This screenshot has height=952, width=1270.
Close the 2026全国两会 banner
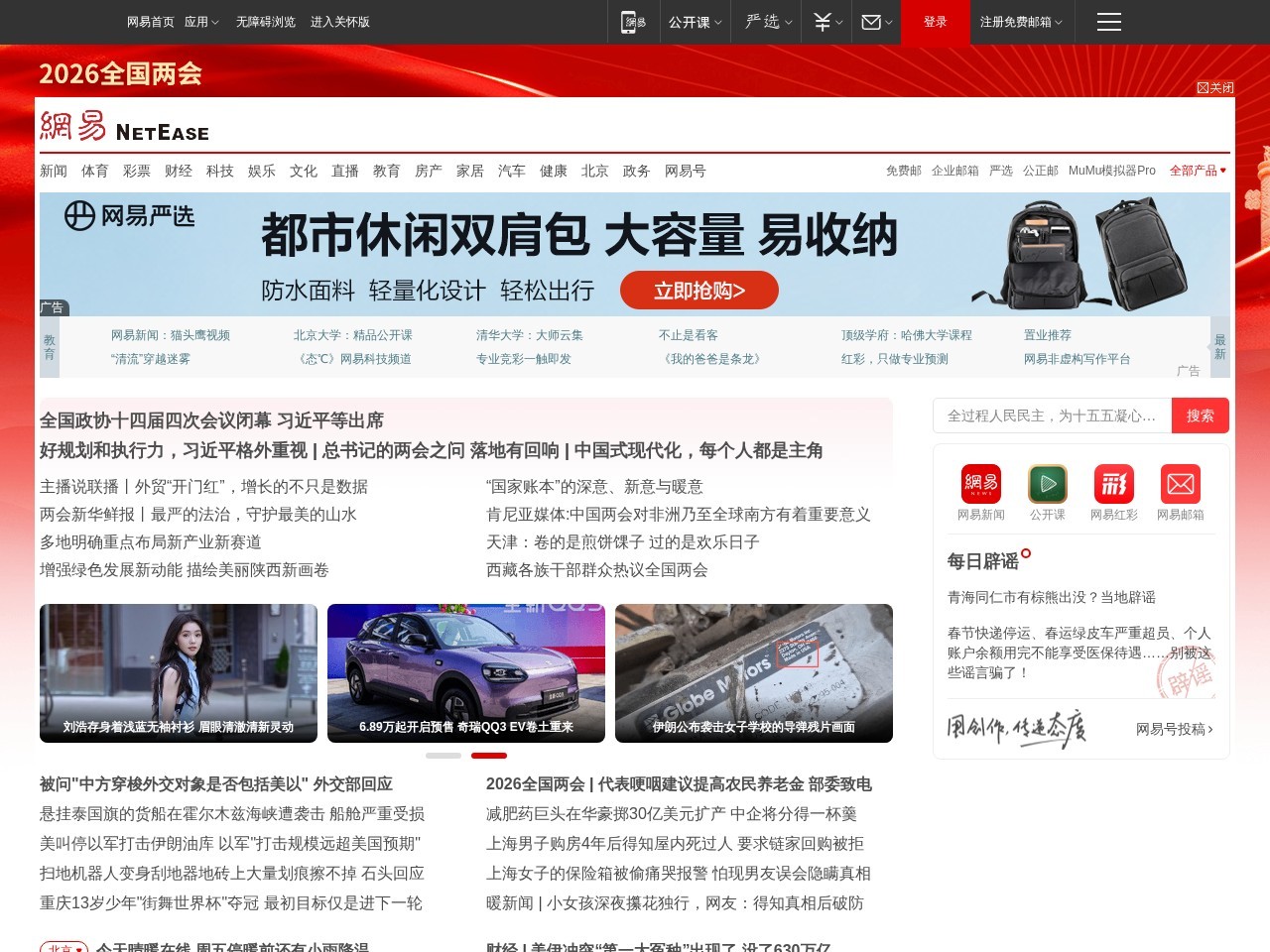[1215, 88]
